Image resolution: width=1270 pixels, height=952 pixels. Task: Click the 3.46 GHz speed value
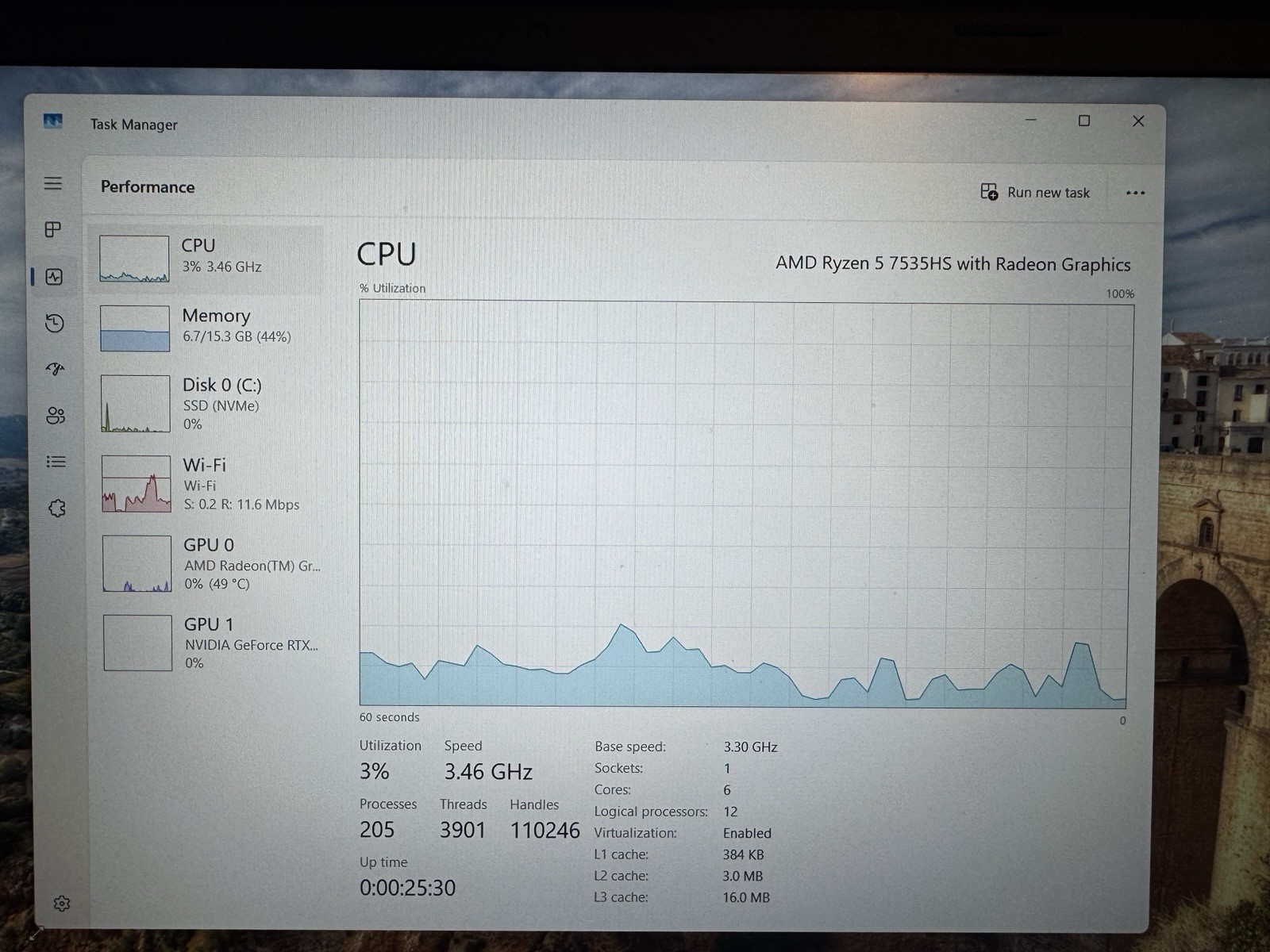pyautogui.click(x=488, y=771)
